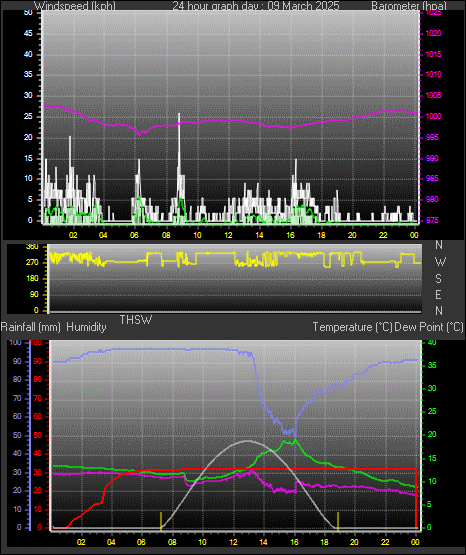Viewport: 466px width, 555px height.
Task: Click the Dew Point (°C) label
Action: tap(429, 327)
